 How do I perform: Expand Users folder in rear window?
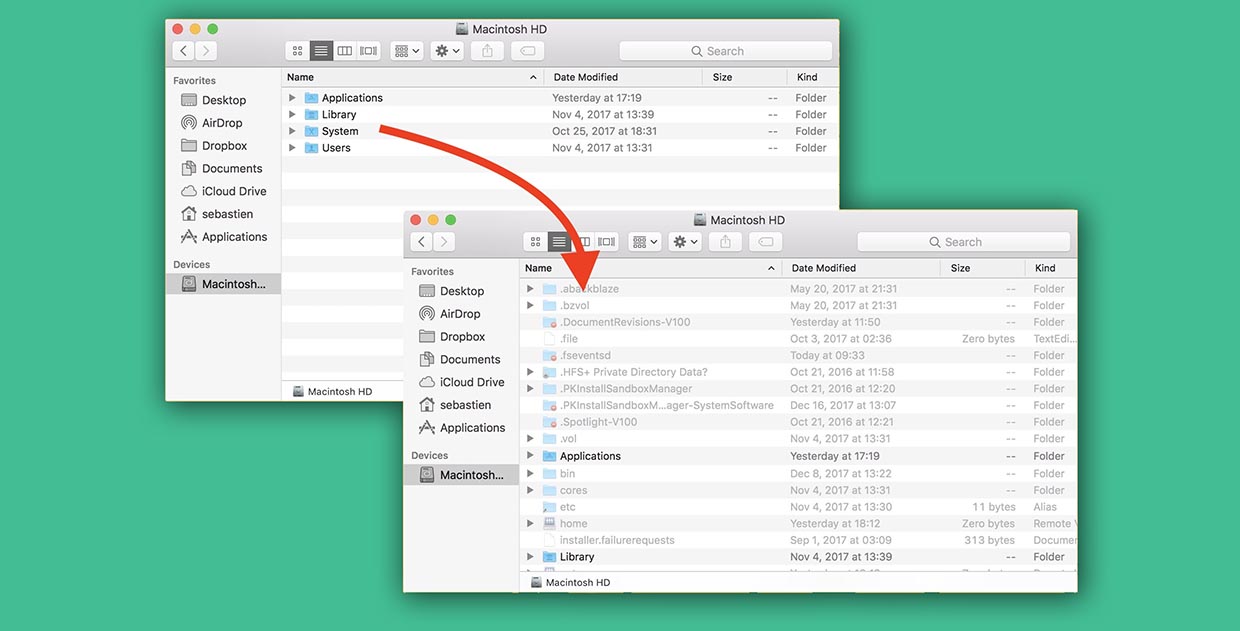coord(293,148)
